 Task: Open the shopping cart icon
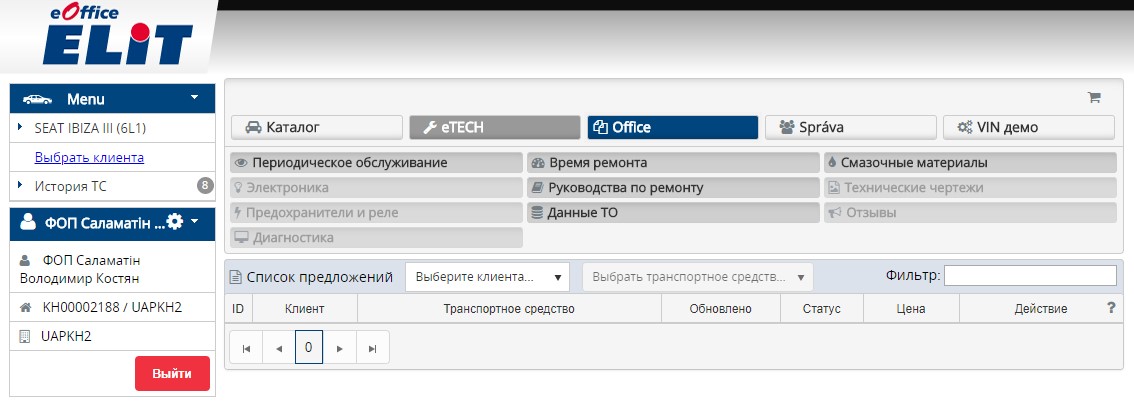1094,98
